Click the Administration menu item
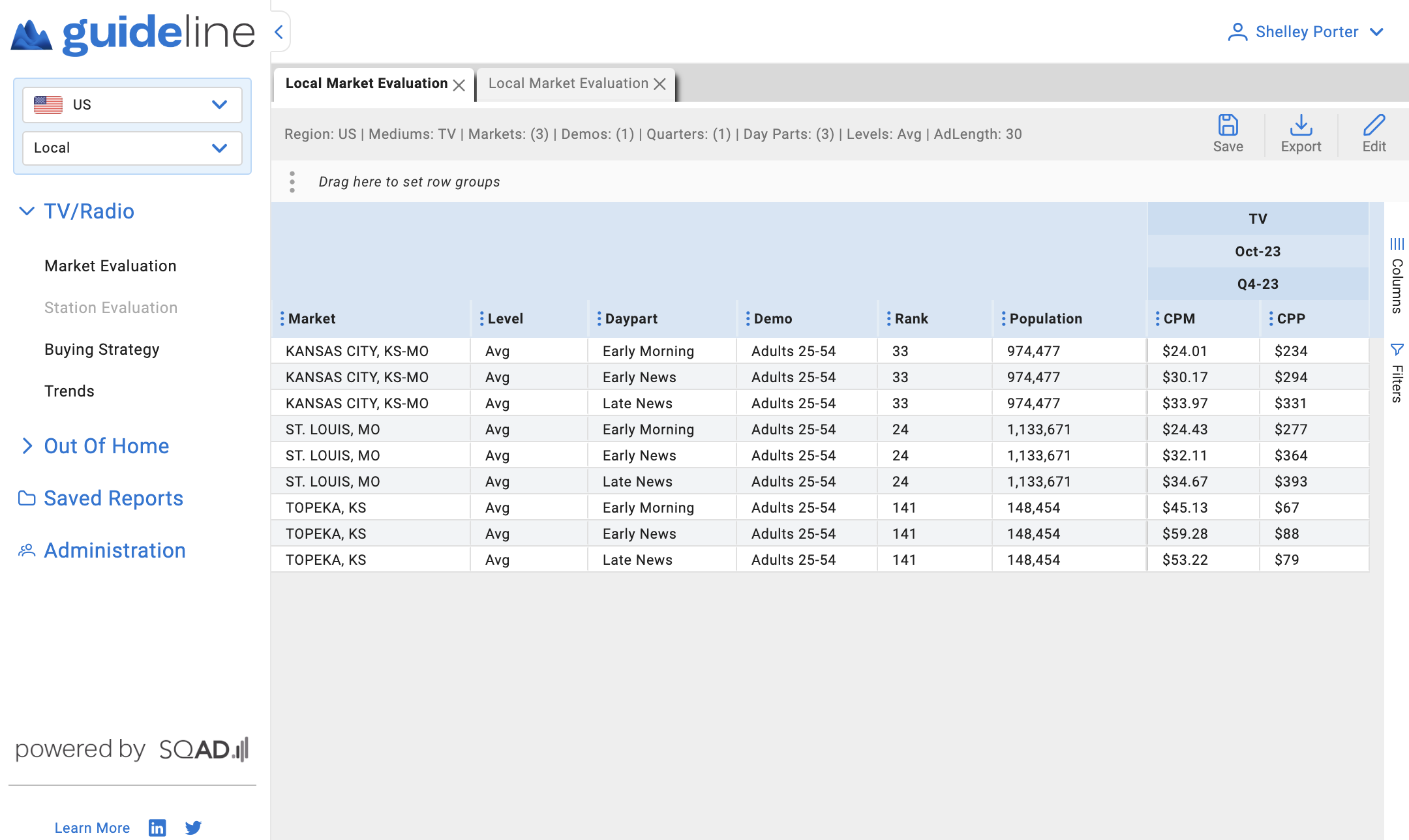 pos(113,550)
